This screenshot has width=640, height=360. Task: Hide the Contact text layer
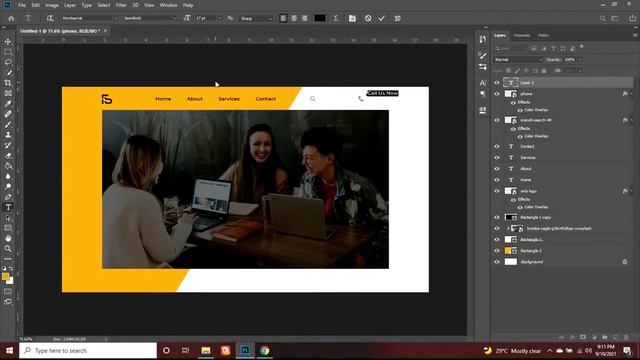[x=497, y=147]
